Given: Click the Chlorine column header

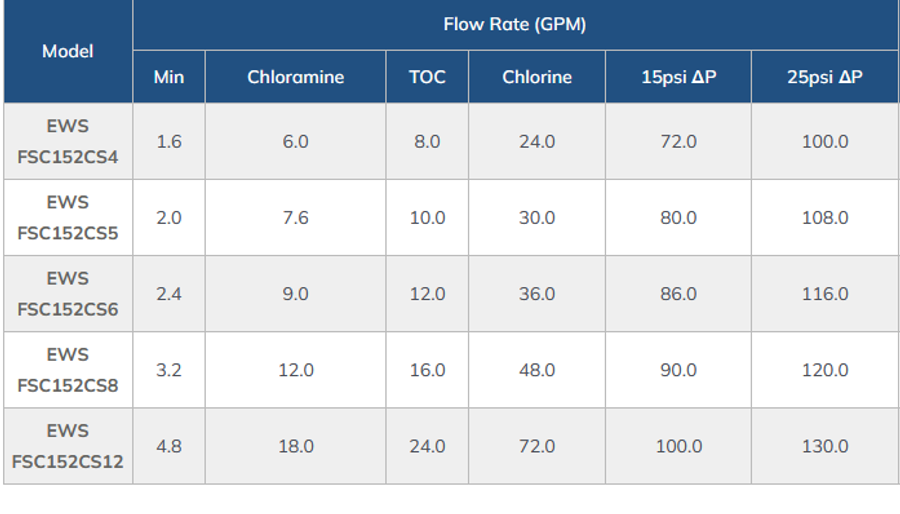Looking at the screenshot, I should pyautogui.click(x=537, y=77).
